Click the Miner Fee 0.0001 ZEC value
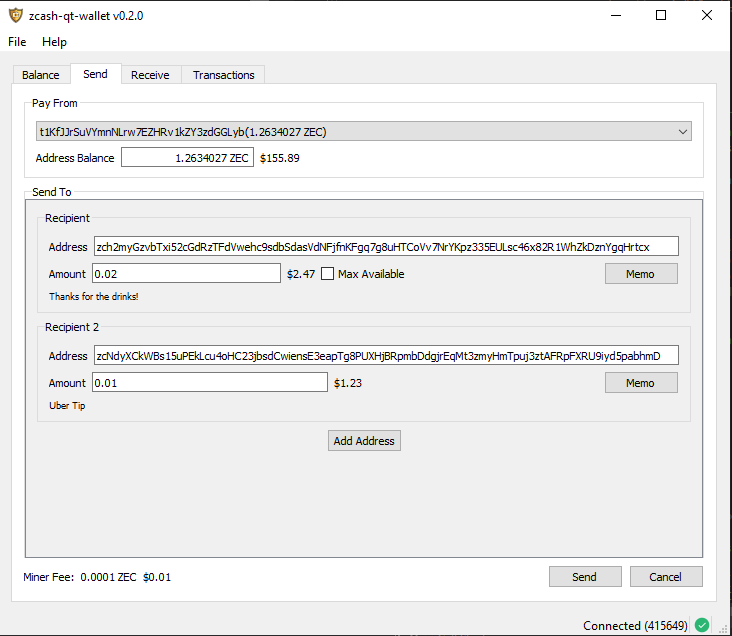The width and height of the screenshot is (732, 636). pyautogui.click(x=108, y=577)
